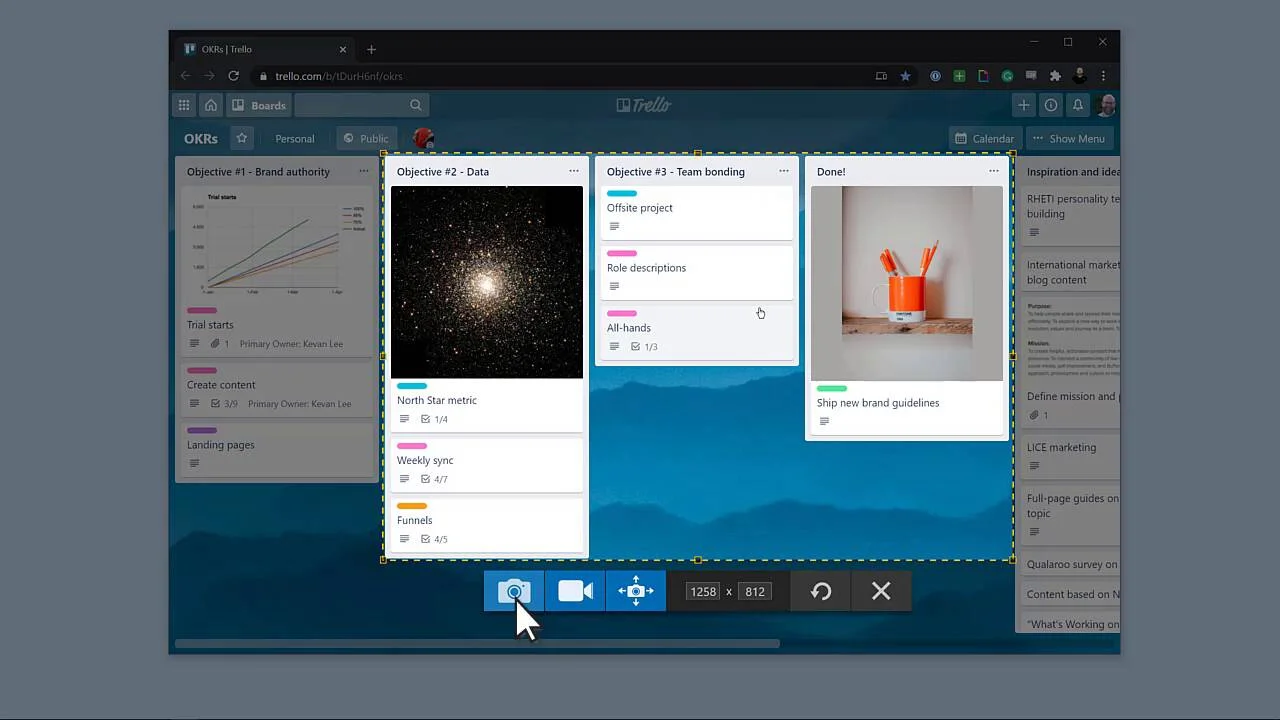This screenshot has width=1280, height=720.
Task: Open browser extensions puzzle icon
Action: point(1055,76)
